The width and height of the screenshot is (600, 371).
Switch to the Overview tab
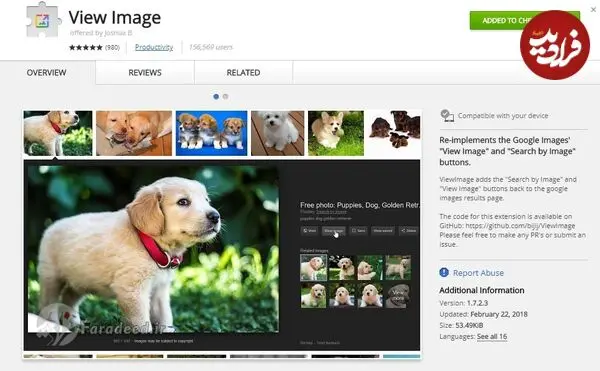(46, 72)
